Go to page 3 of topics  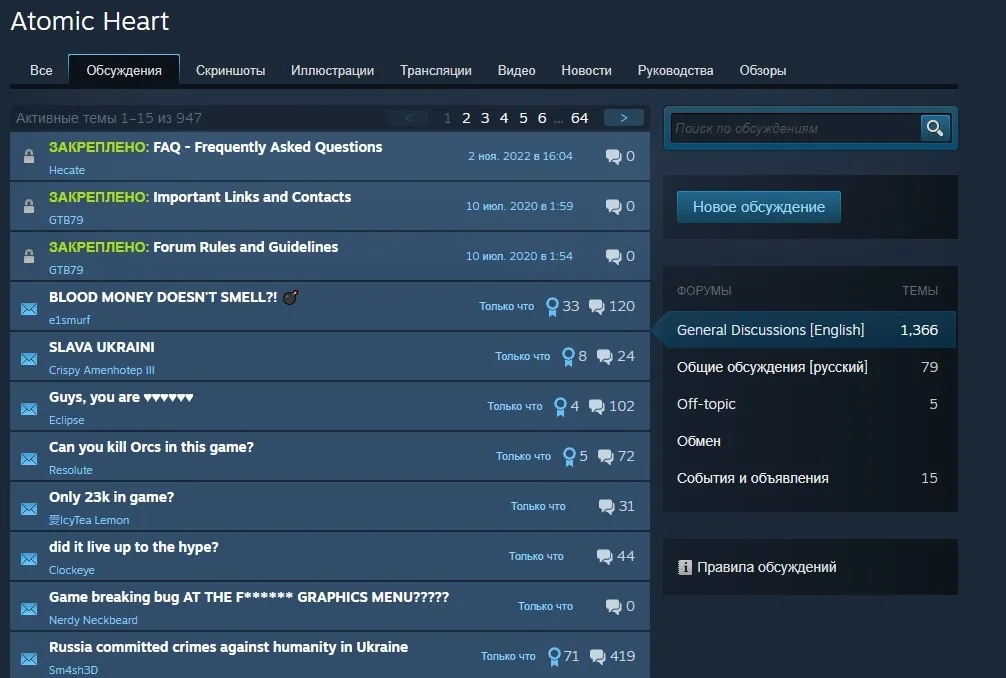coord(485,118)
